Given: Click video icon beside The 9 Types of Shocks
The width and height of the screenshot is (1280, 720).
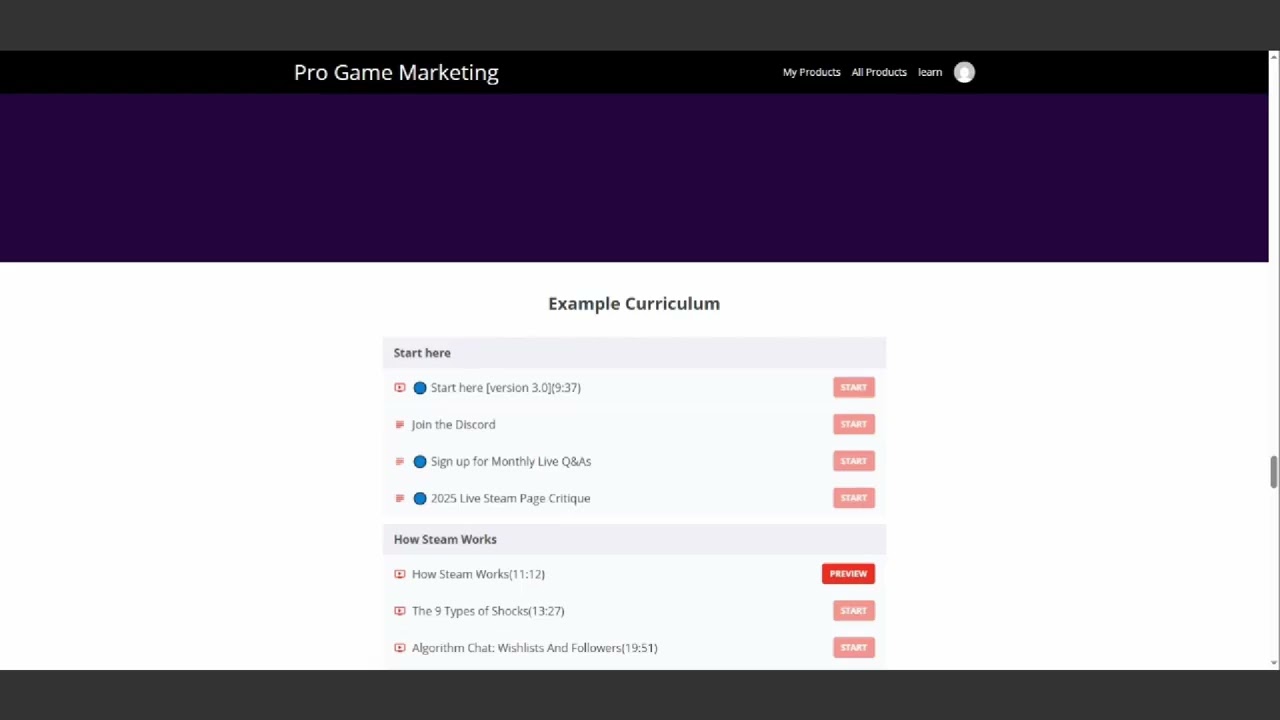Looking at the screenshot, I should [x=400, y=611].
